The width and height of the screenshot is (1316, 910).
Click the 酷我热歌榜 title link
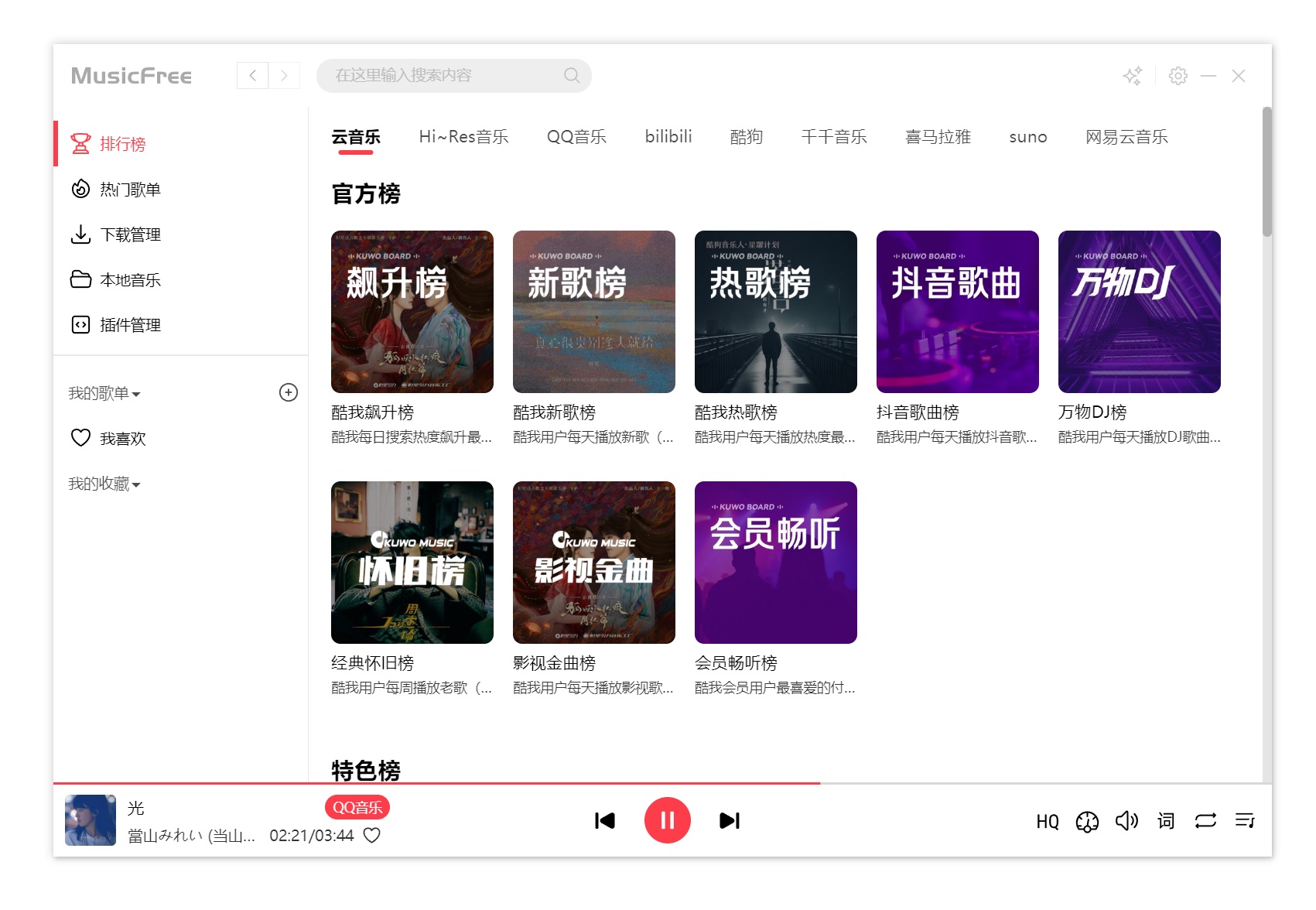tap(736, 412)
